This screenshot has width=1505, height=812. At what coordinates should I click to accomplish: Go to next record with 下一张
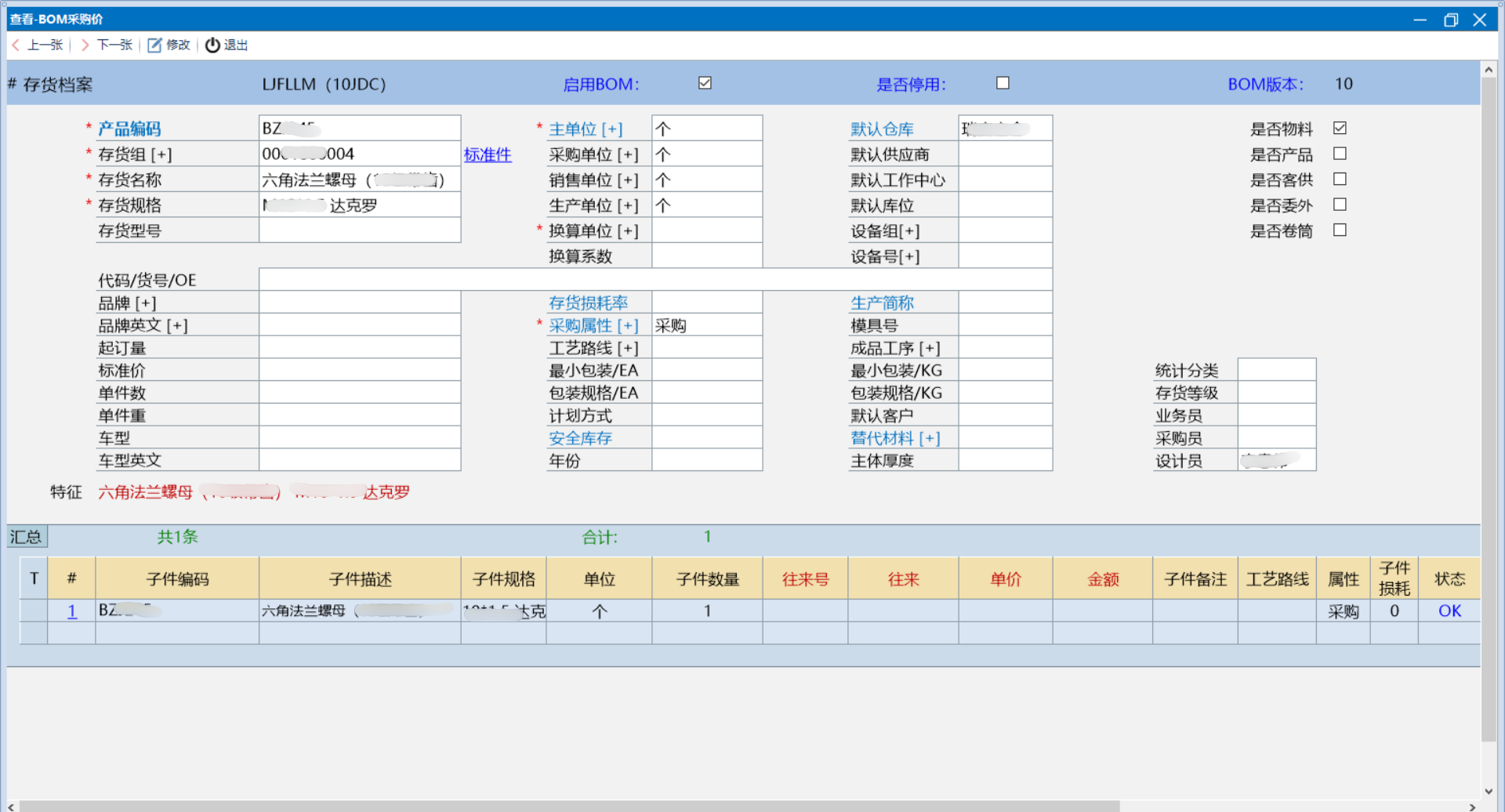pos(107,45)
